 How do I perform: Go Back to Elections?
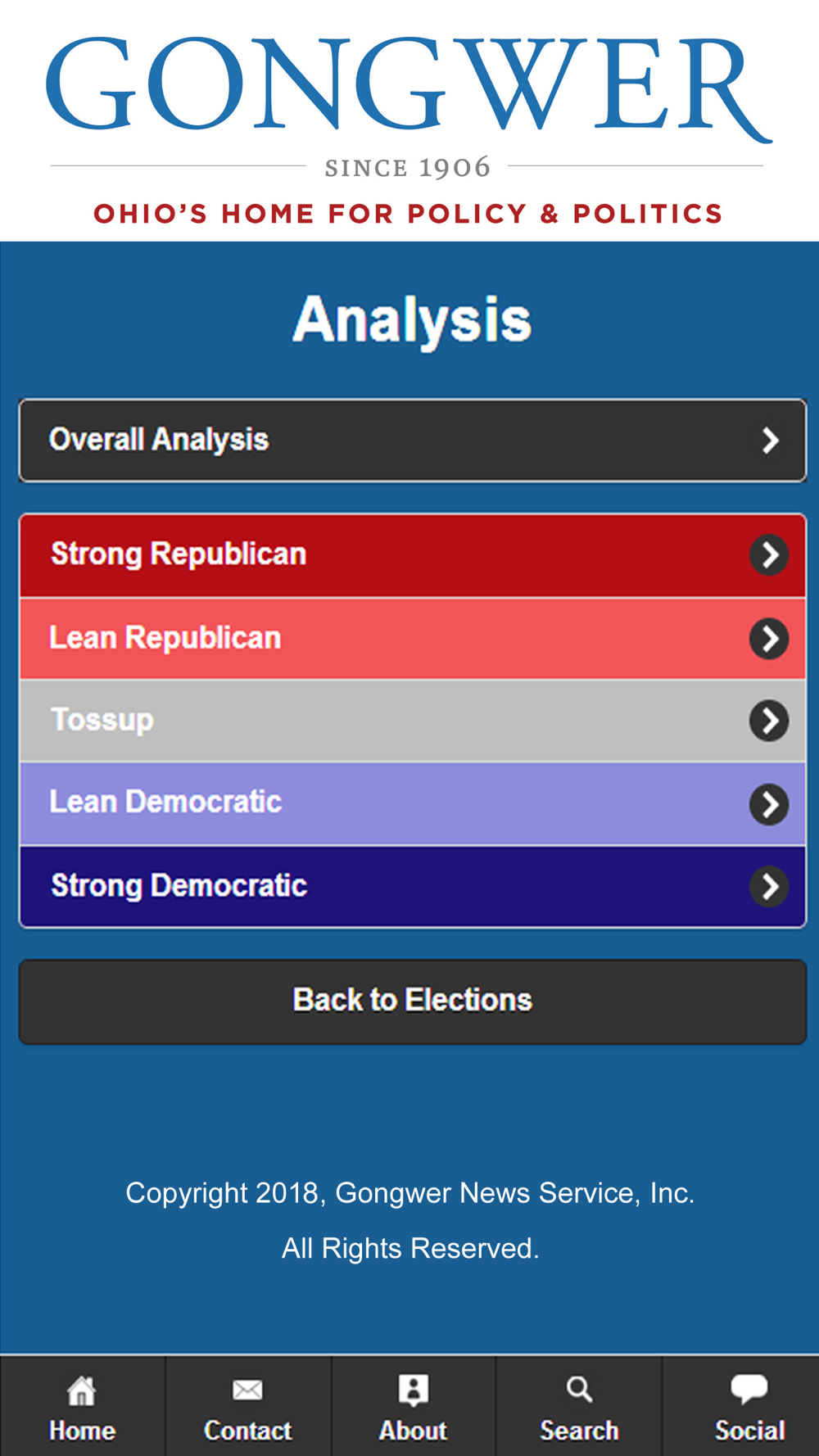click(413, 1002)
